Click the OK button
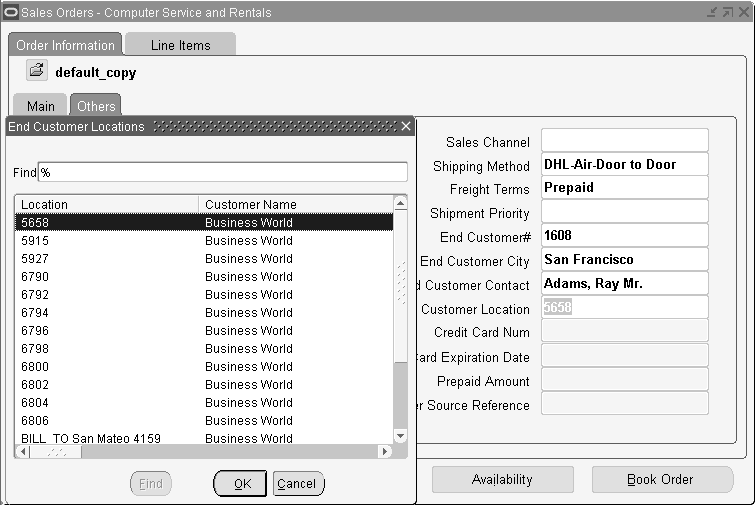 (x=240, y=483)
